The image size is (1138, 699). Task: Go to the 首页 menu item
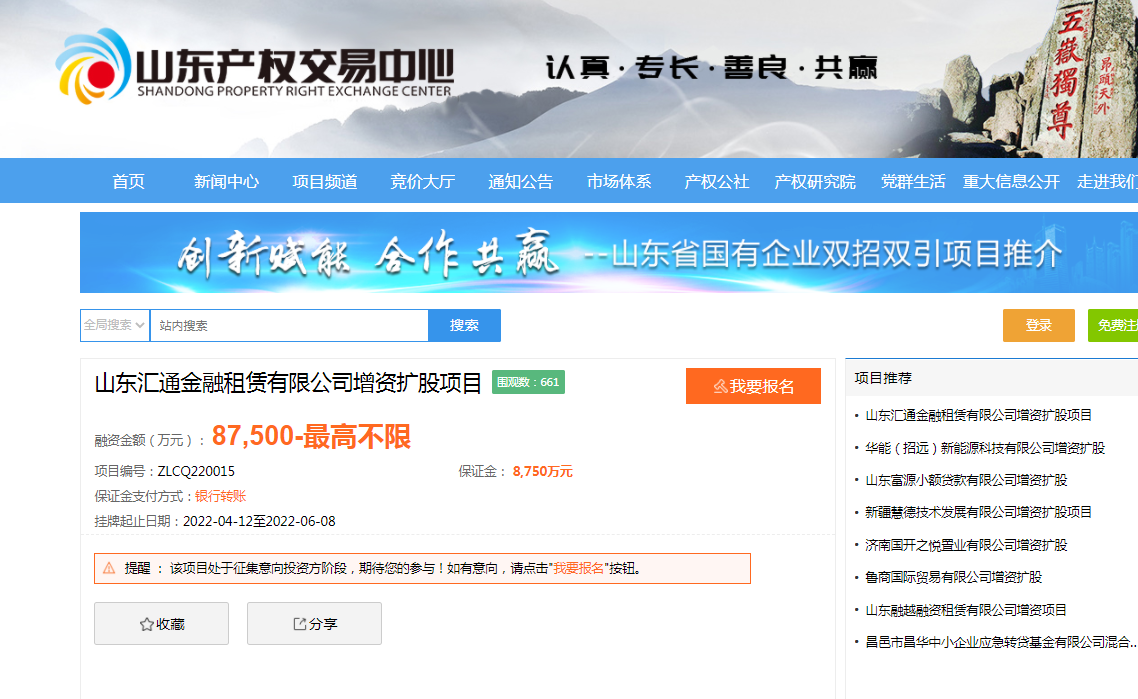point(128,181)
